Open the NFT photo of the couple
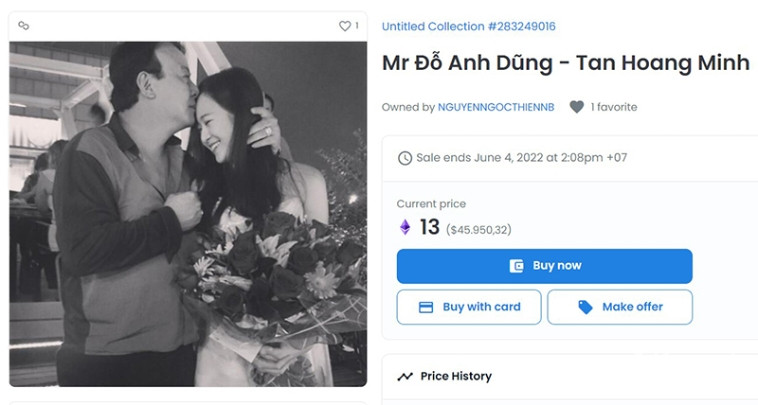 coord(188,213)
